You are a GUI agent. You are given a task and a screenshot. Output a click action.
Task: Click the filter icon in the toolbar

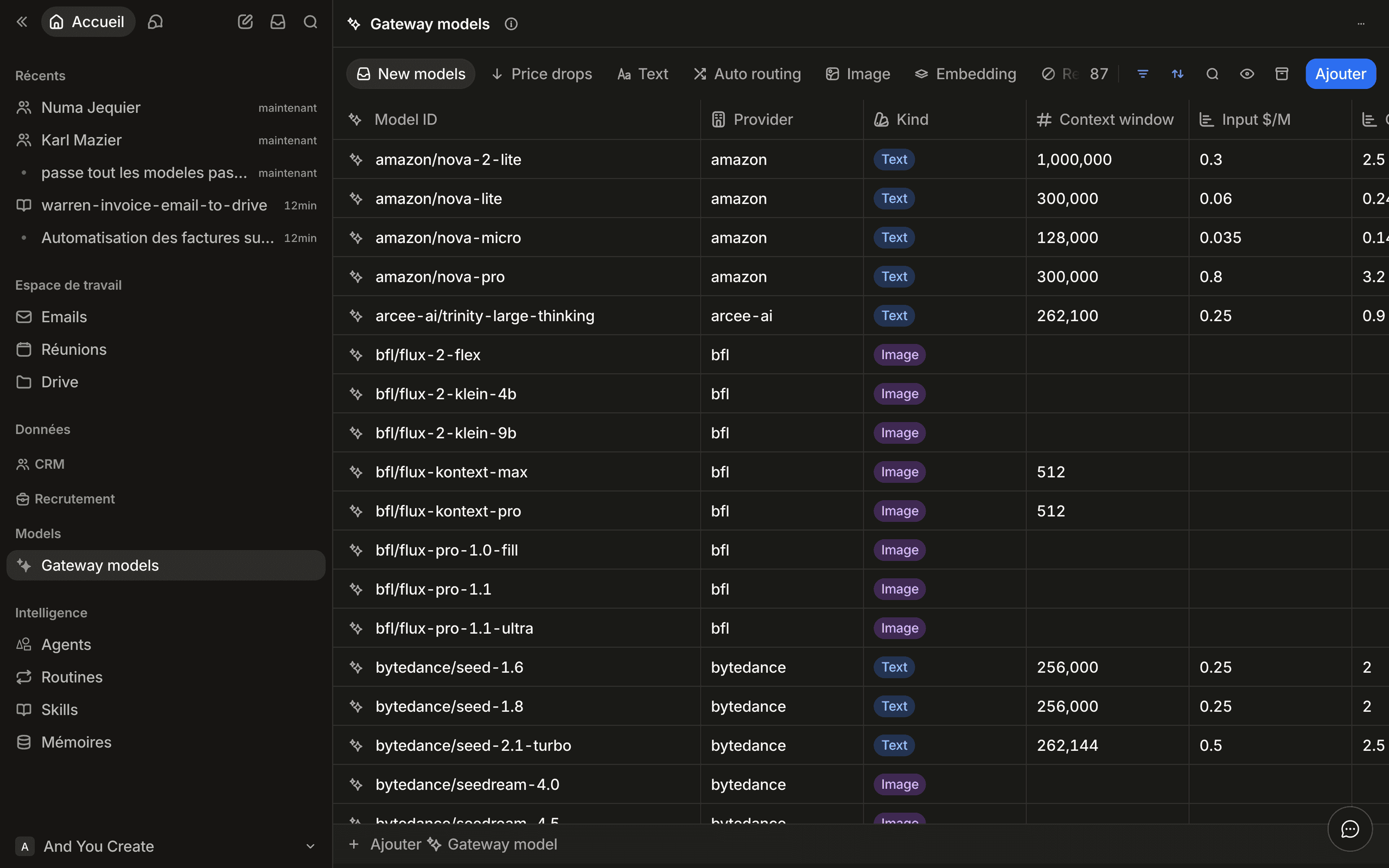[x=1143, y=74]
